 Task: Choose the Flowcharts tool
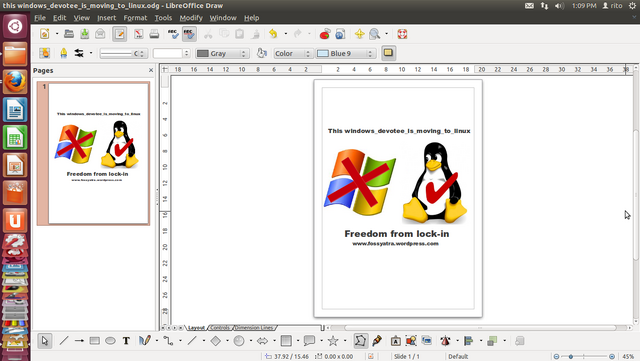tap(286, 341)
